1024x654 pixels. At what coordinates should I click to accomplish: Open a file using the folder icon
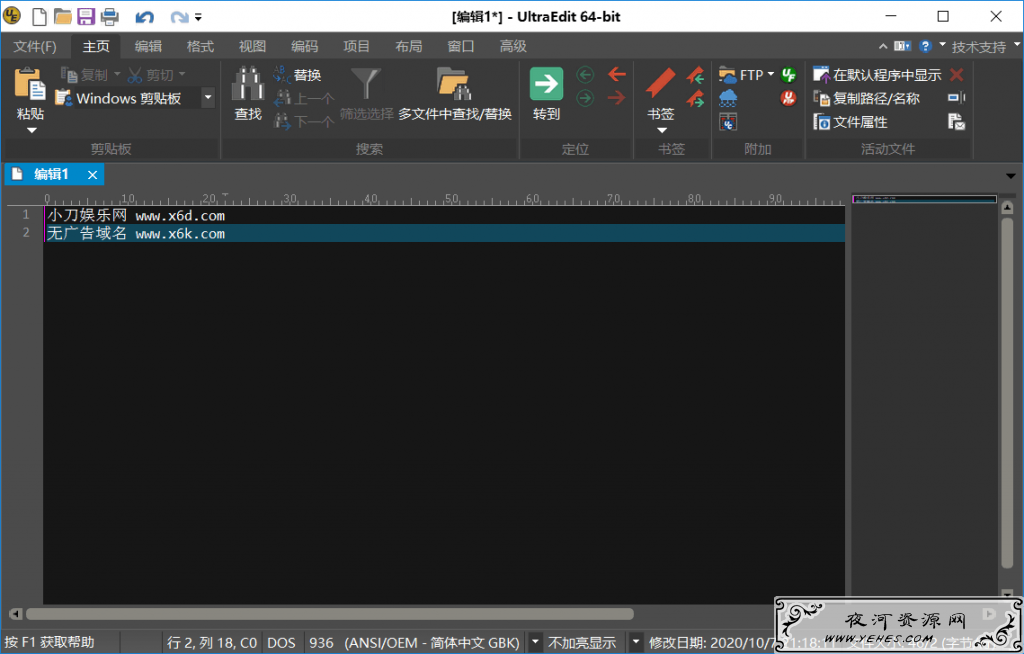click(x=63, y=16)
